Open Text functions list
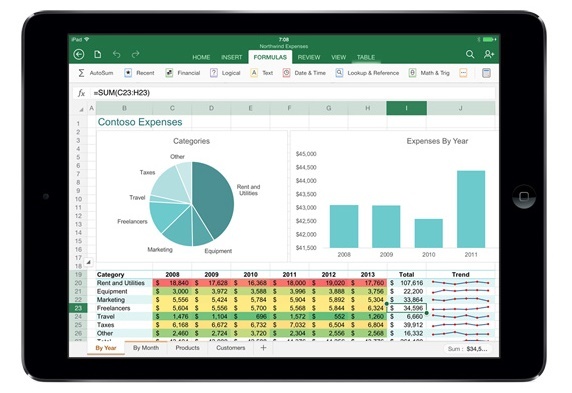The image size is (572, 393). tap(262, 73)
